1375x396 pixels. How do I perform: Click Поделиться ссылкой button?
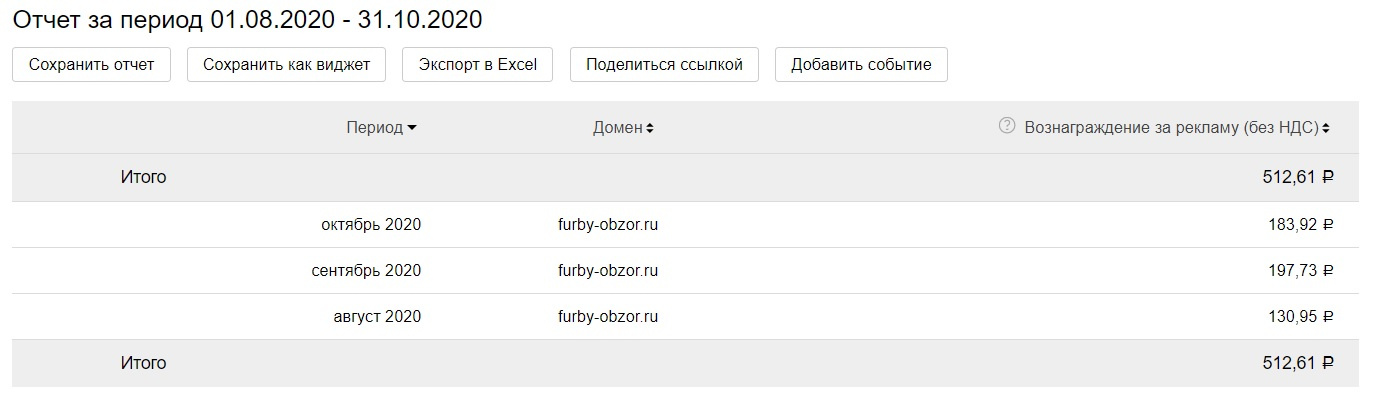tap(664, 65)
